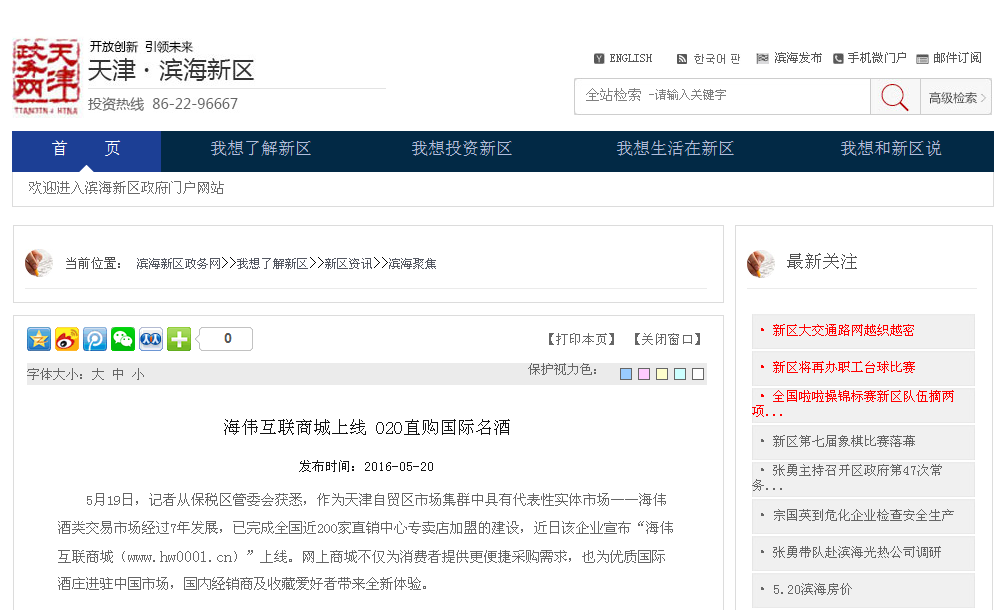Open the 我想了解新区 menu

click(x=261, y=149)
